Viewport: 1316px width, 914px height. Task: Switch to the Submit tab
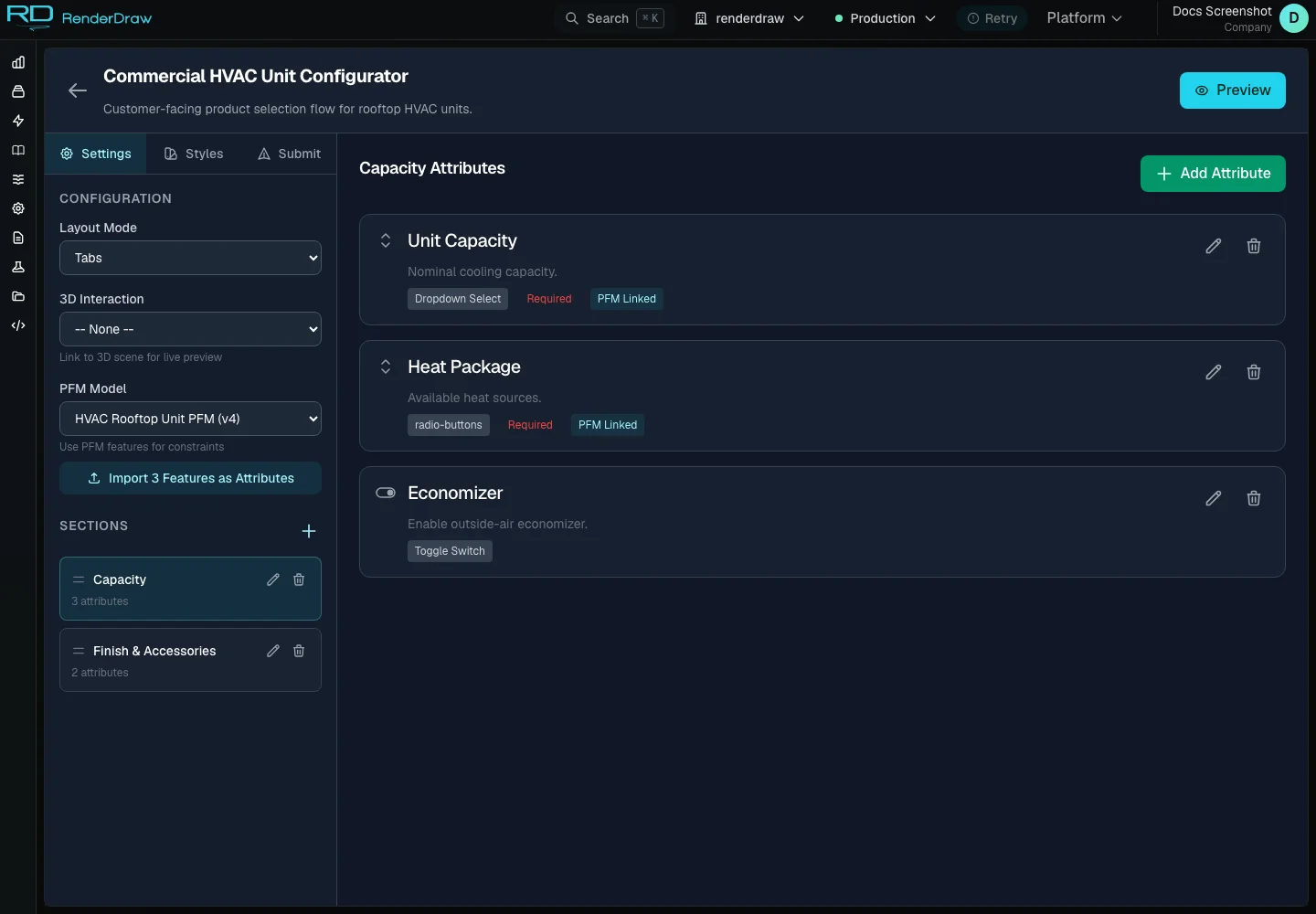289,154
